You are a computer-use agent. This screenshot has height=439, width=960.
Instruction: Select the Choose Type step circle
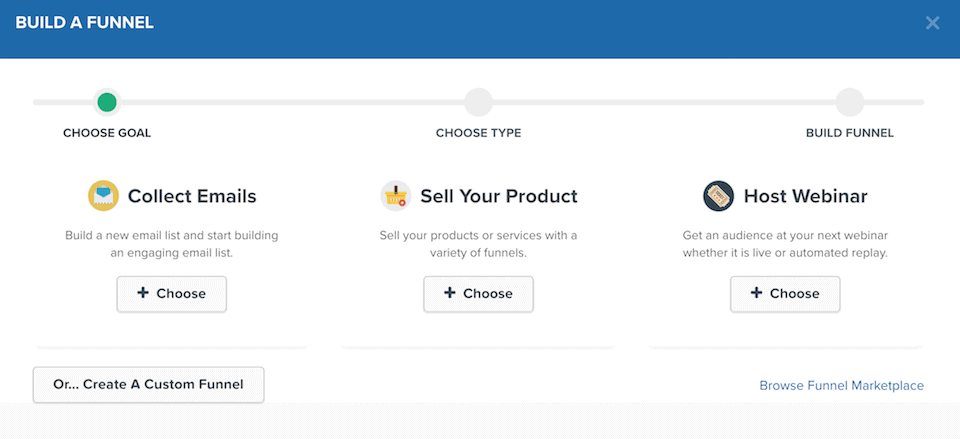coord(478,102)
